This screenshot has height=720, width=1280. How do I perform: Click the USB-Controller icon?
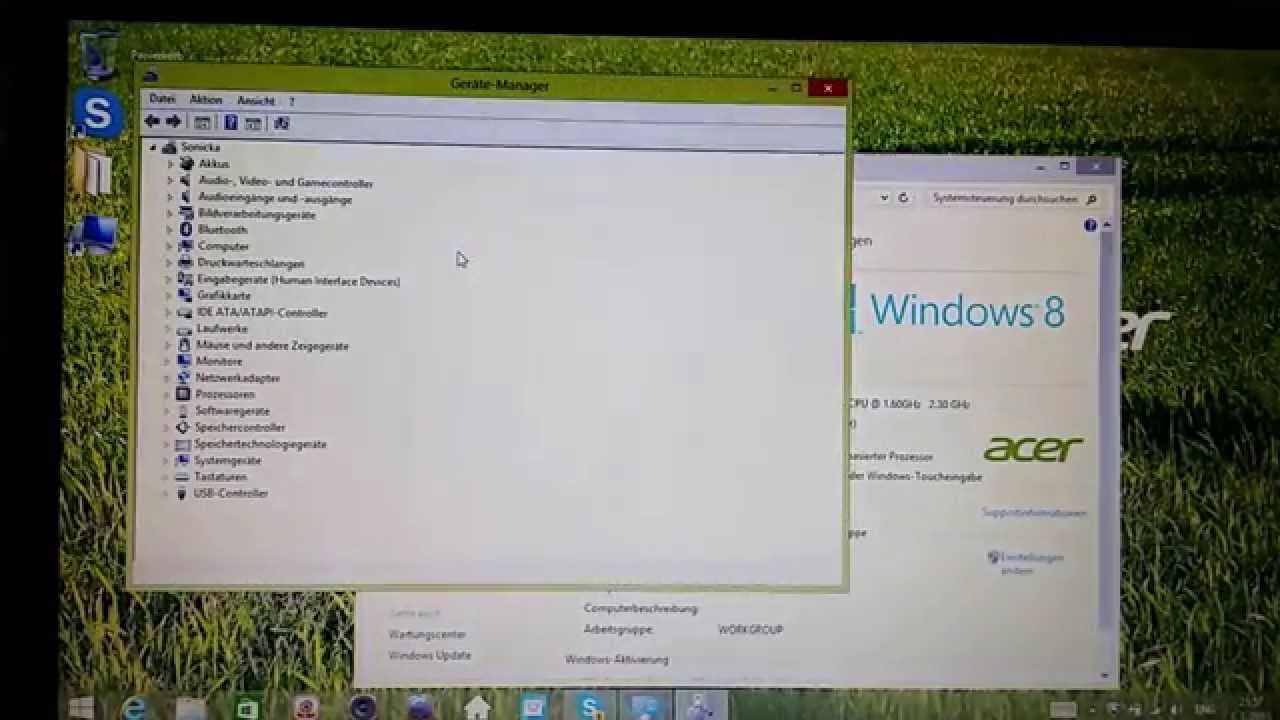tap(182, 494)
